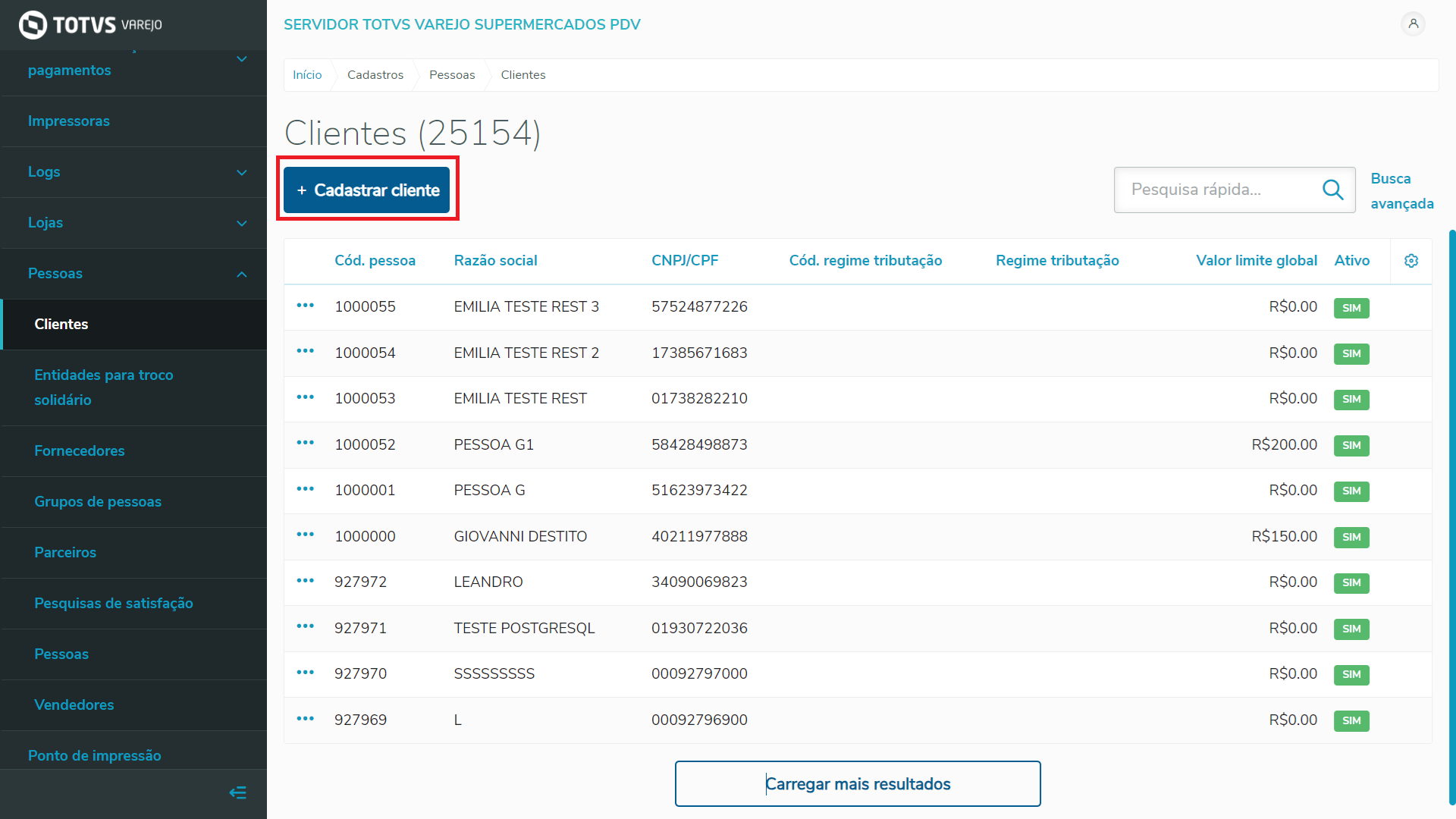Collapse the Pessoas sidebar section

241,274
